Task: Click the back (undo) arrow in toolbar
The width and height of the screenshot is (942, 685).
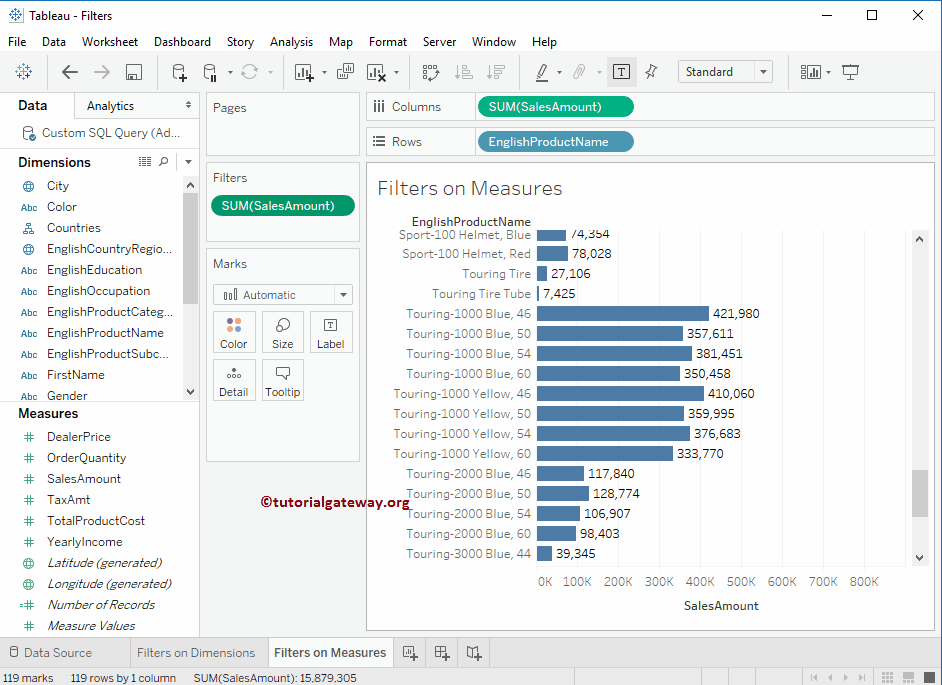Action: (70, 72)
